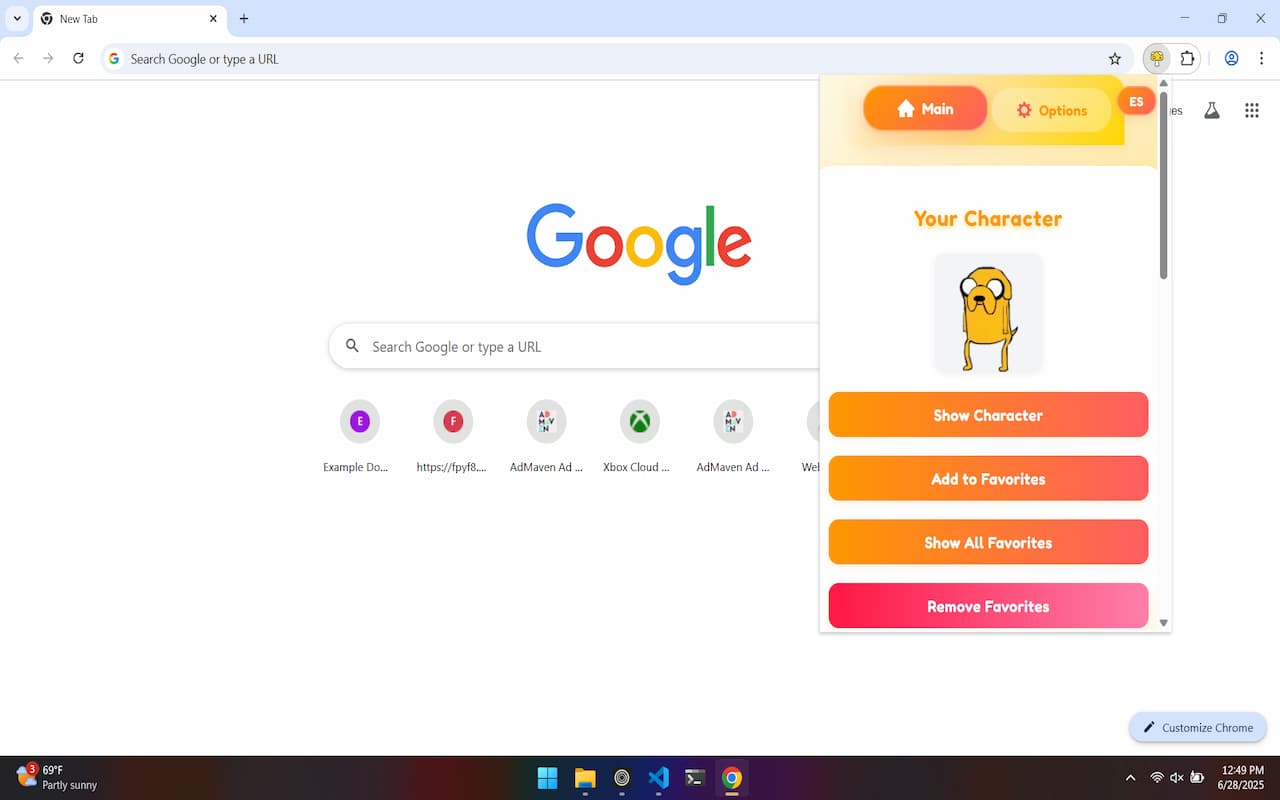Open File Explorer from the taskbar
The image size is (1280, 800).
coord(585,778)
